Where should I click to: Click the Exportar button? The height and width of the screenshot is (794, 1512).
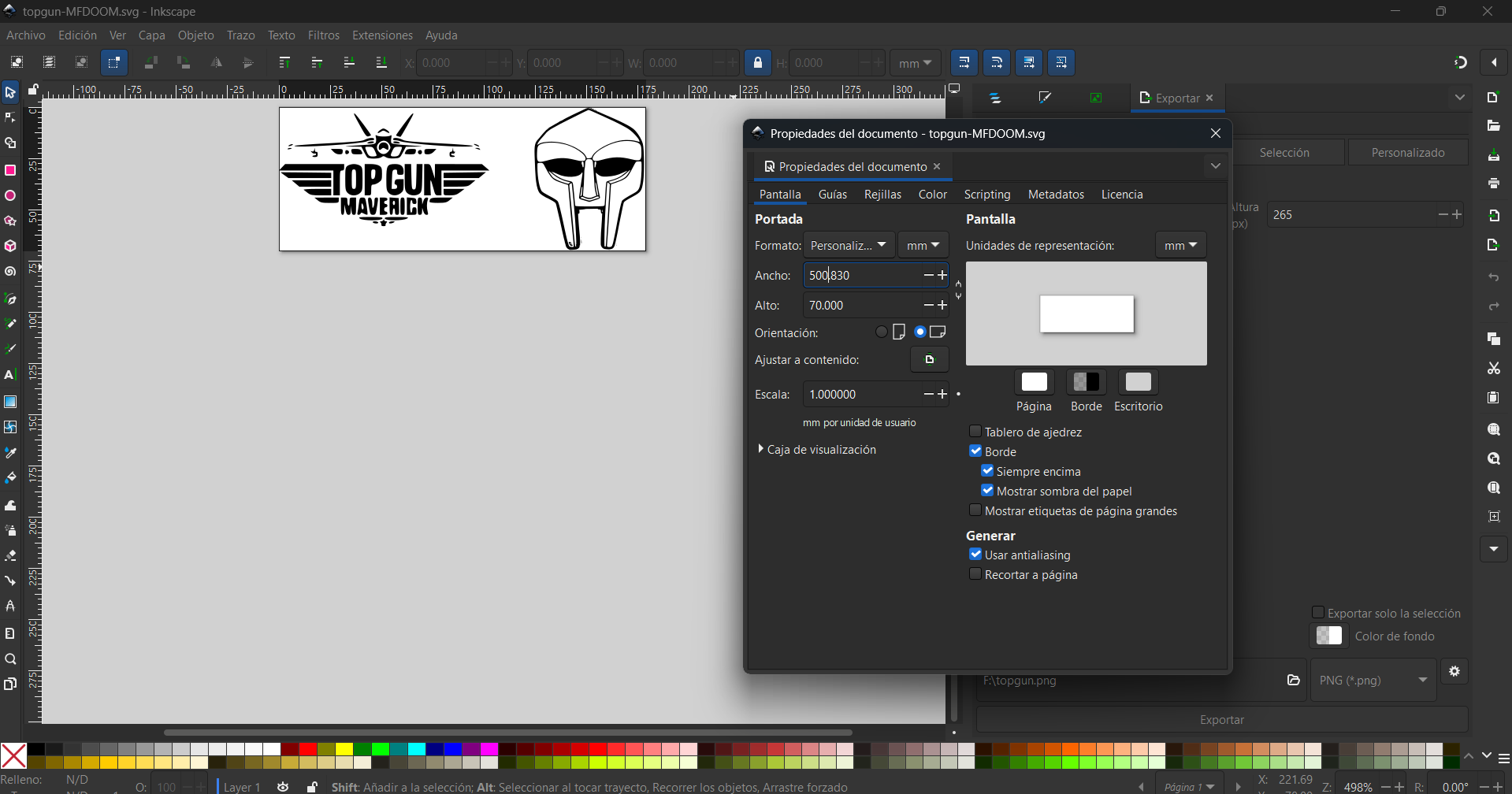(1222, 720)
